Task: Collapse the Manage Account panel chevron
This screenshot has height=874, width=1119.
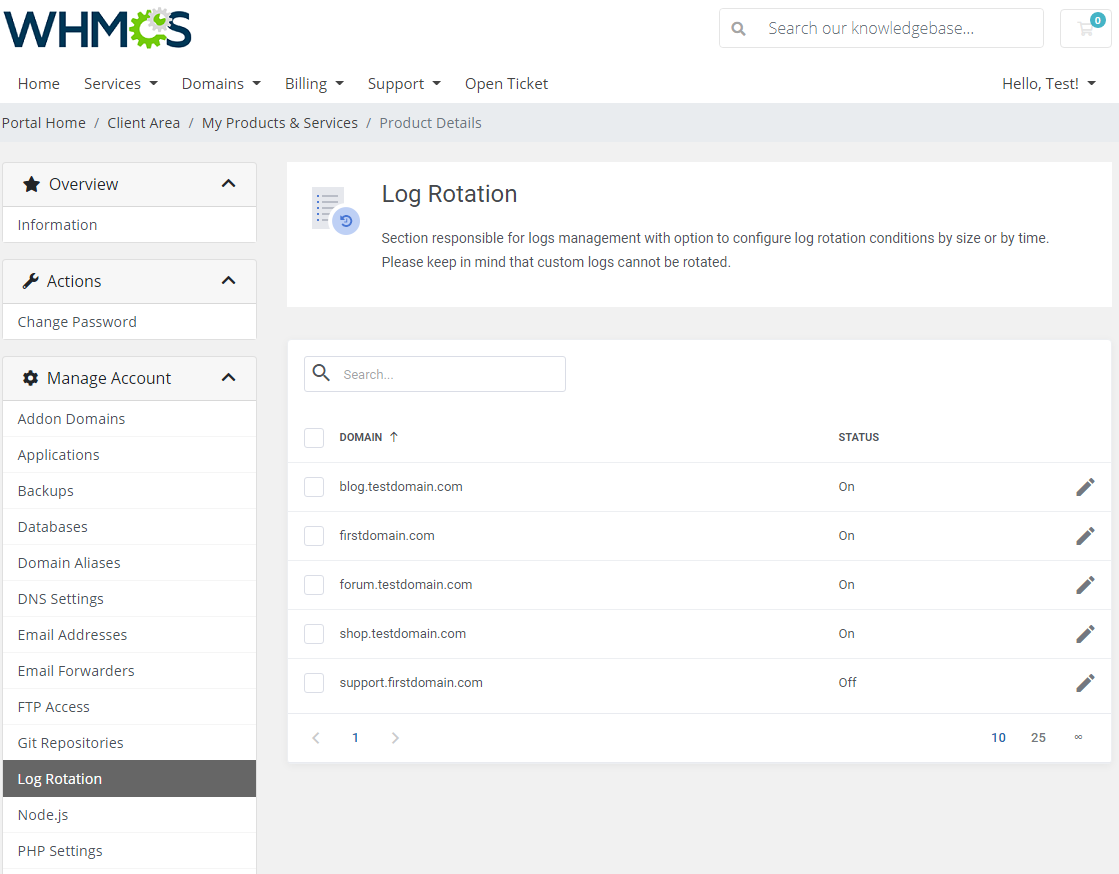Action: [228, 377]
